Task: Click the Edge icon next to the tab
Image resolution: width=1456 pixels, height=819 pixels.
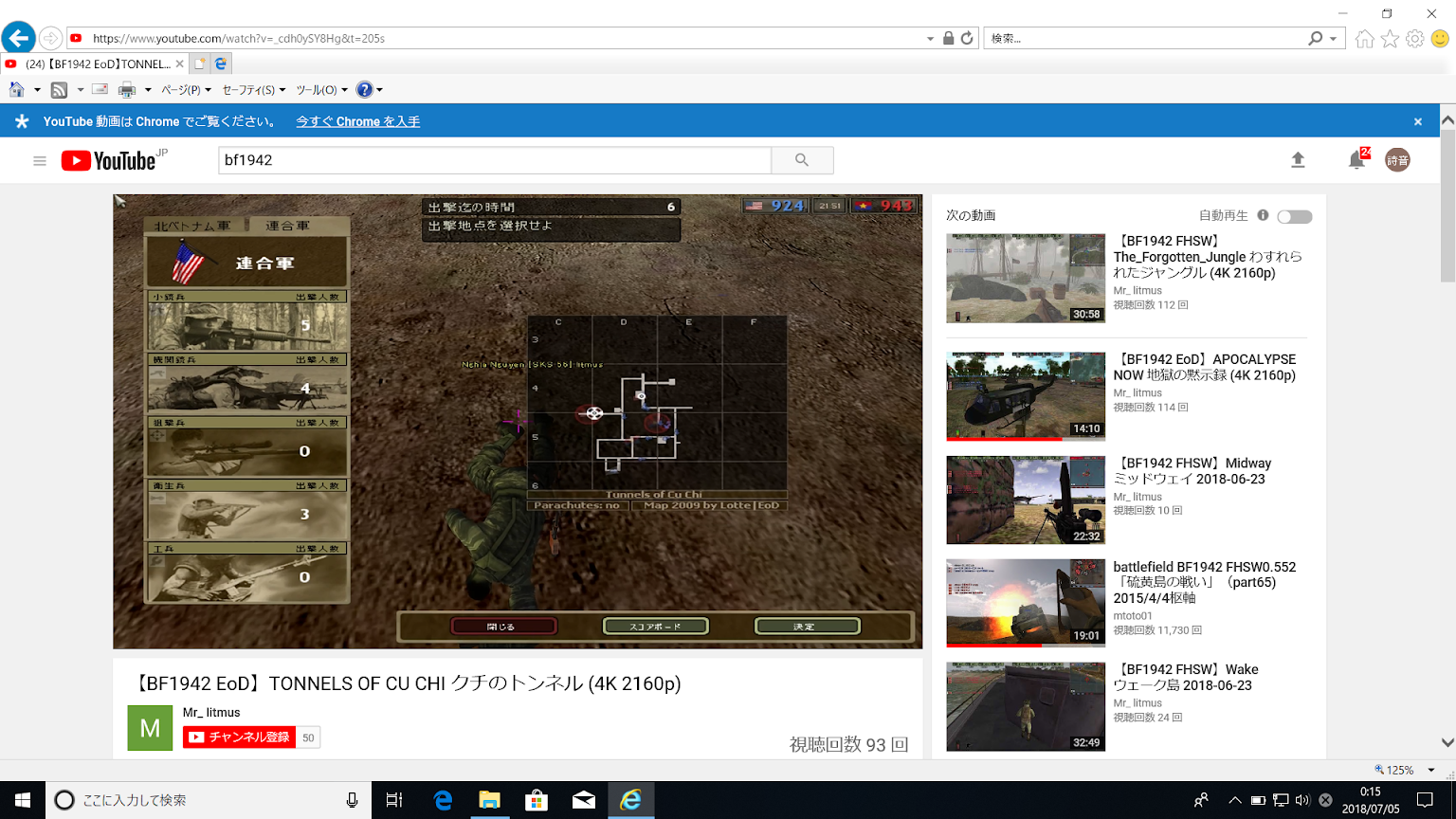Action: tap(221, 64)
